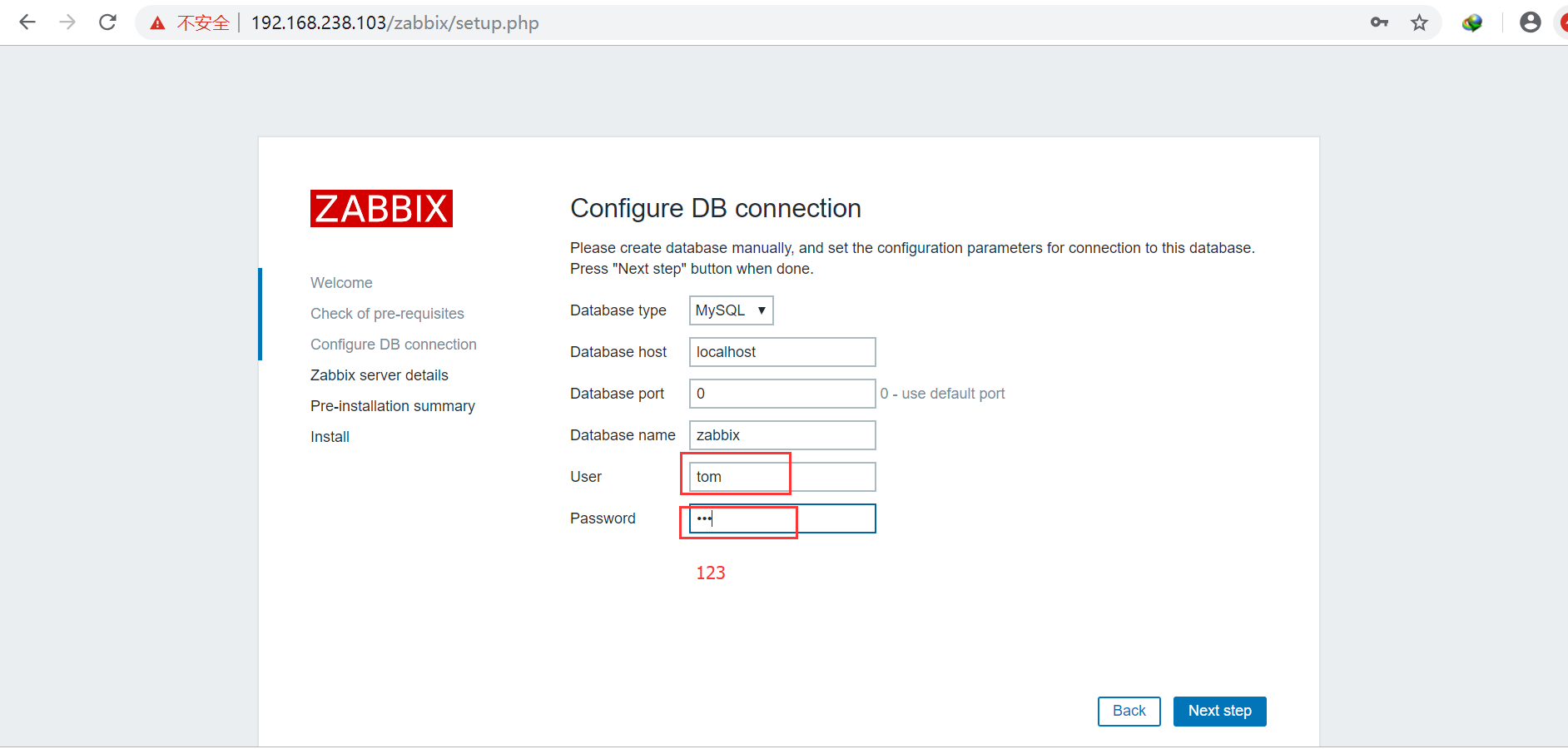
Task: Click the Database port field
Action: coord(782,394)
